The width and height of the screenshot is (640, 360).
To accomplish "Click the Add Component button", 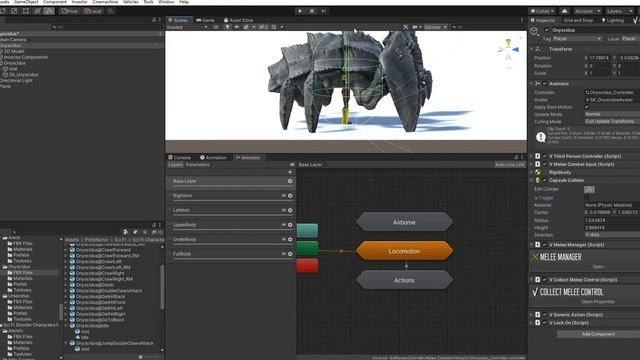I will [x=598, y=334].
